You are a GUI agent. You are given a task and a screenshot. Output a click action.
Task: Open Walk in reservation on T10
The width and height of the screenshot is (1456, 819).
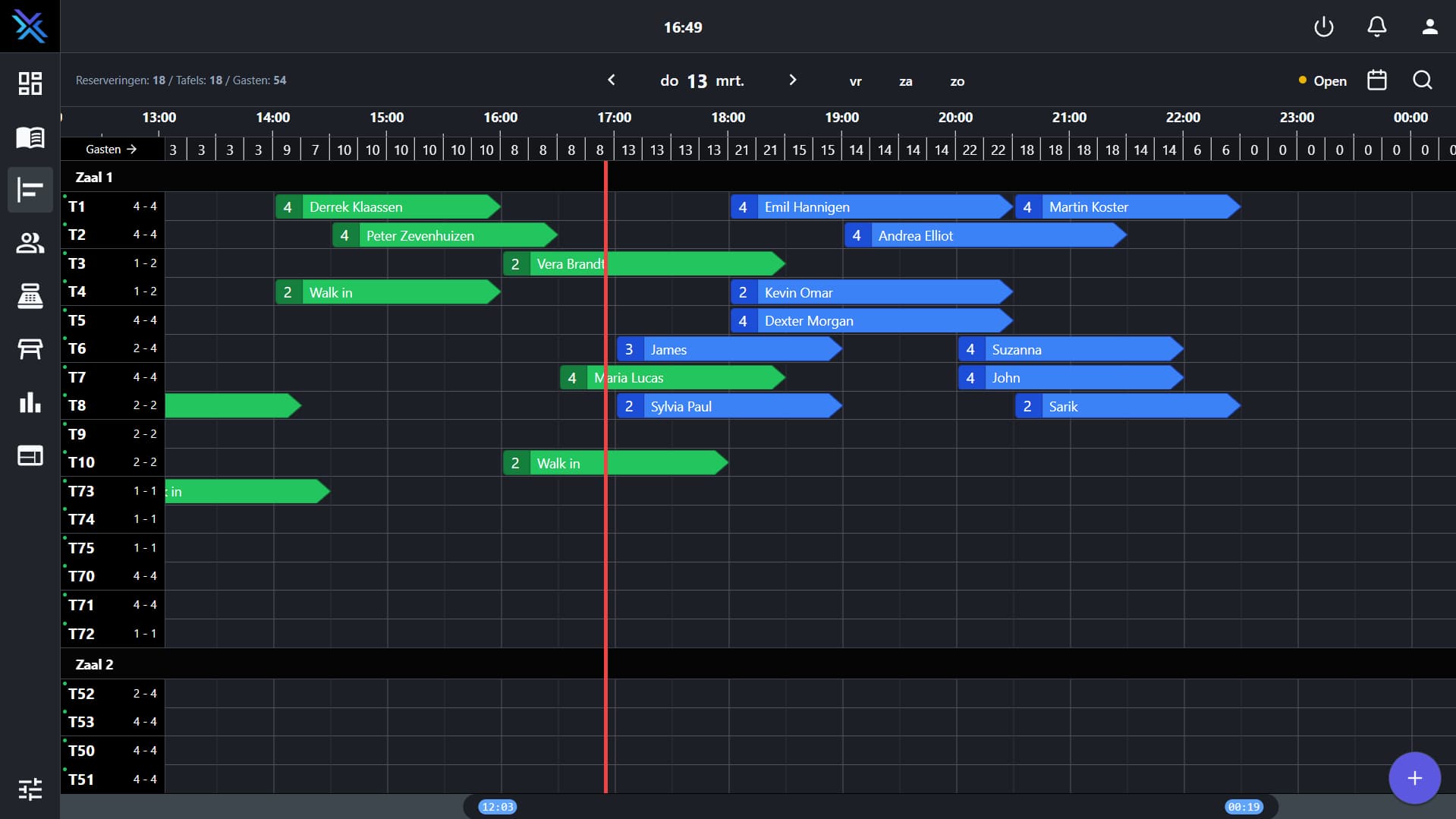click(x=615, y=463)
